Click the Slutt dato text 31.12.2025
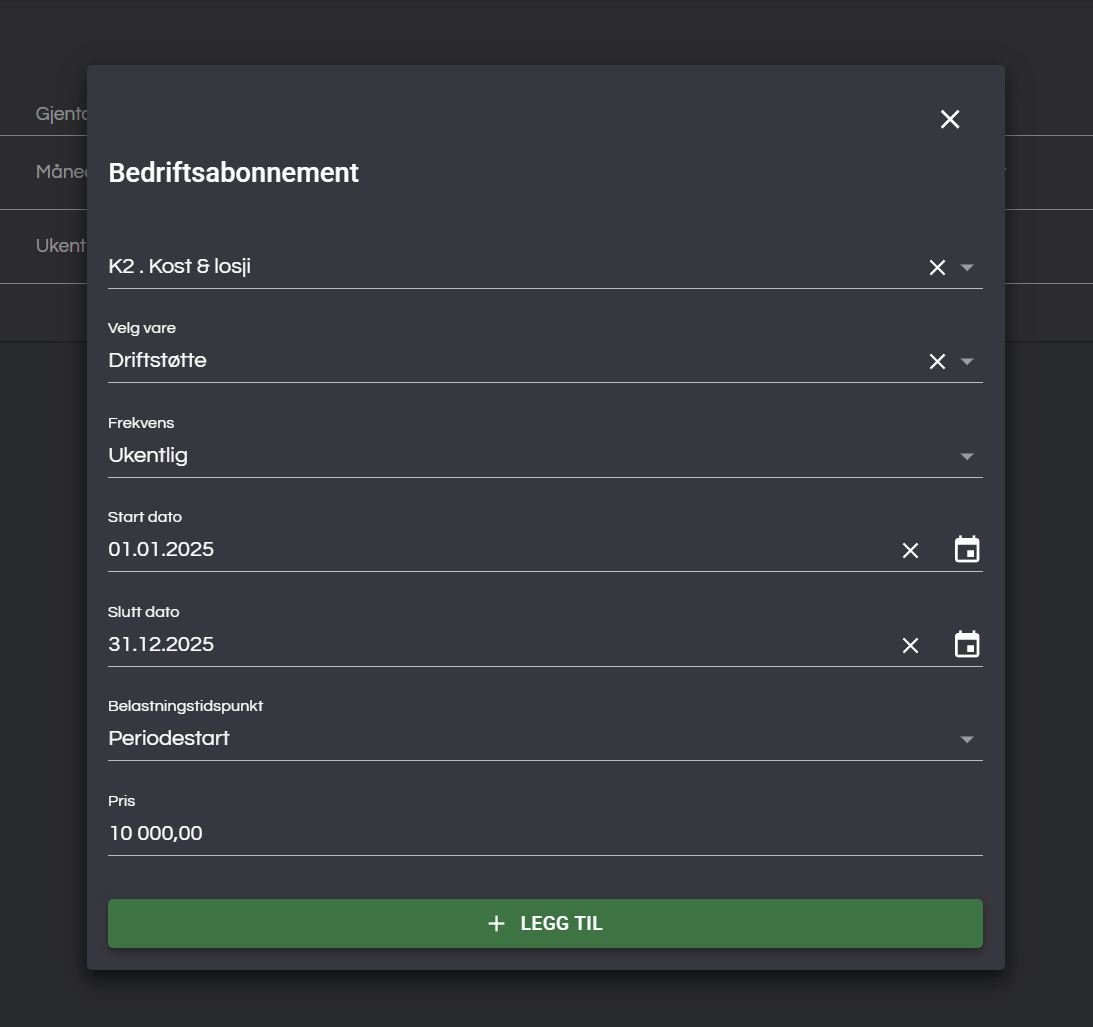The image size is (1093, 1027). click(161, 644)
